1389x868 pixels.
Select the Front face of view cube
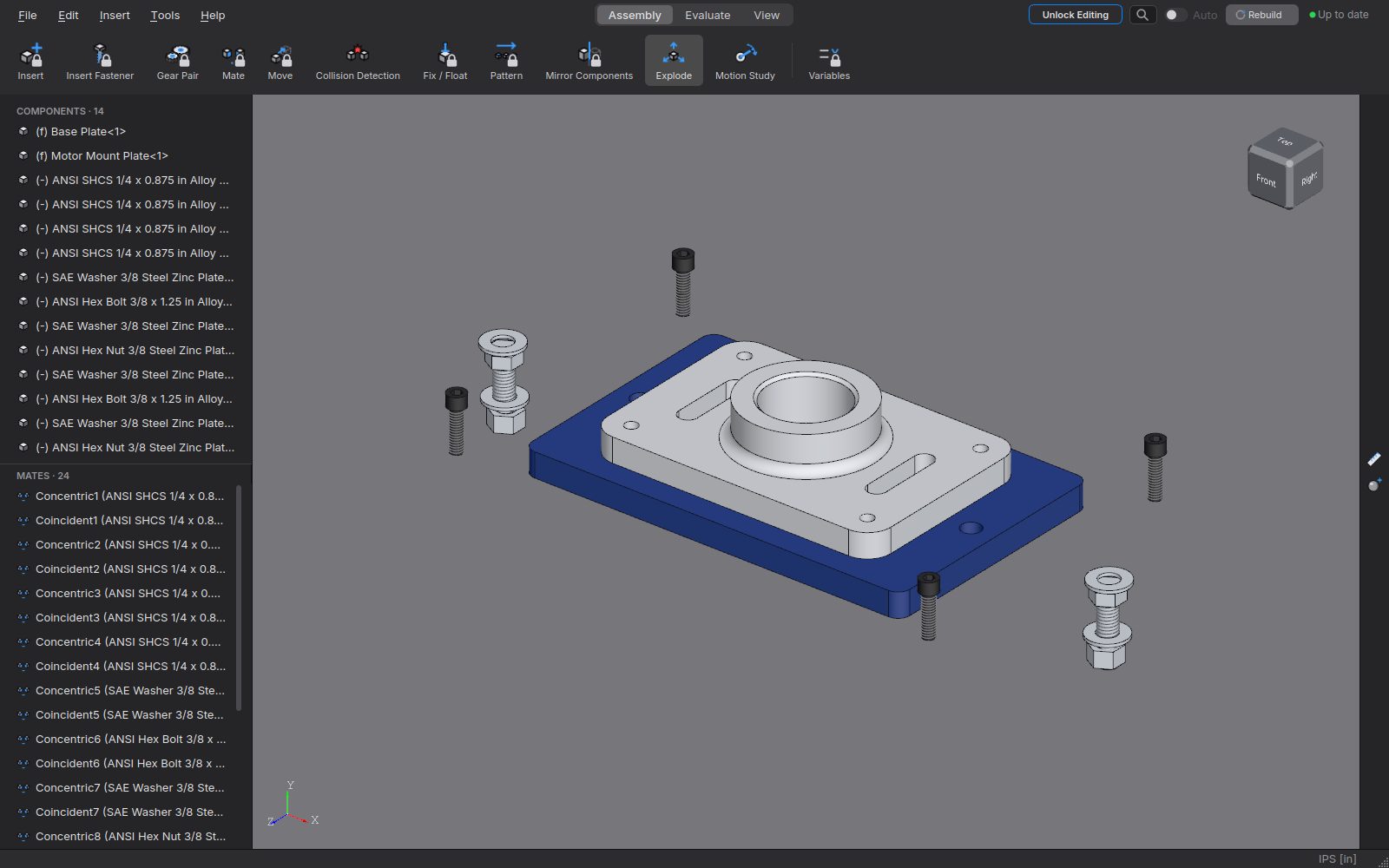[1267, 181]
